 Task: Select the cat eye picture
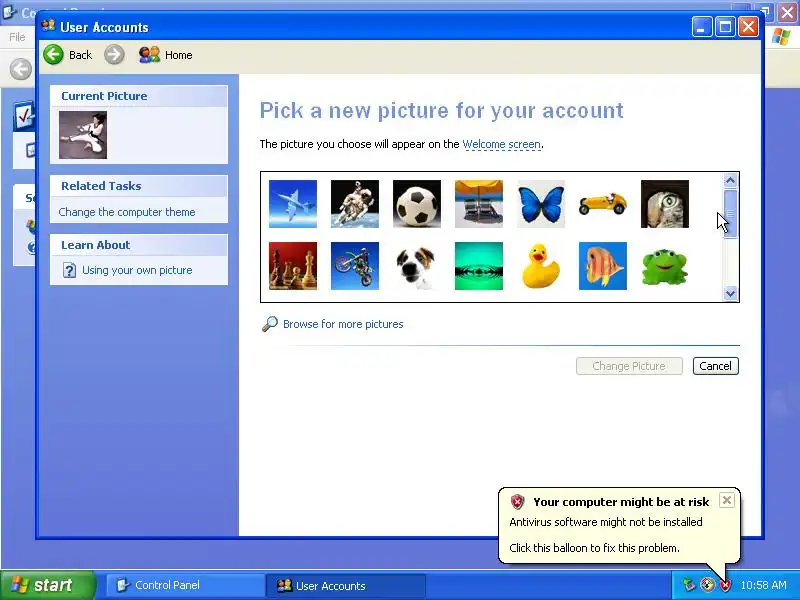tap(665, 204)
